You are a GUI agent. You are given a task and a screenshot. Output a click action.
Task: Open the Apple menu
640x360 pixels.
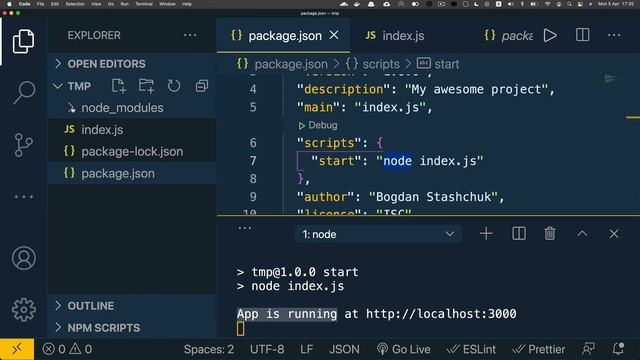pos(9,4)
